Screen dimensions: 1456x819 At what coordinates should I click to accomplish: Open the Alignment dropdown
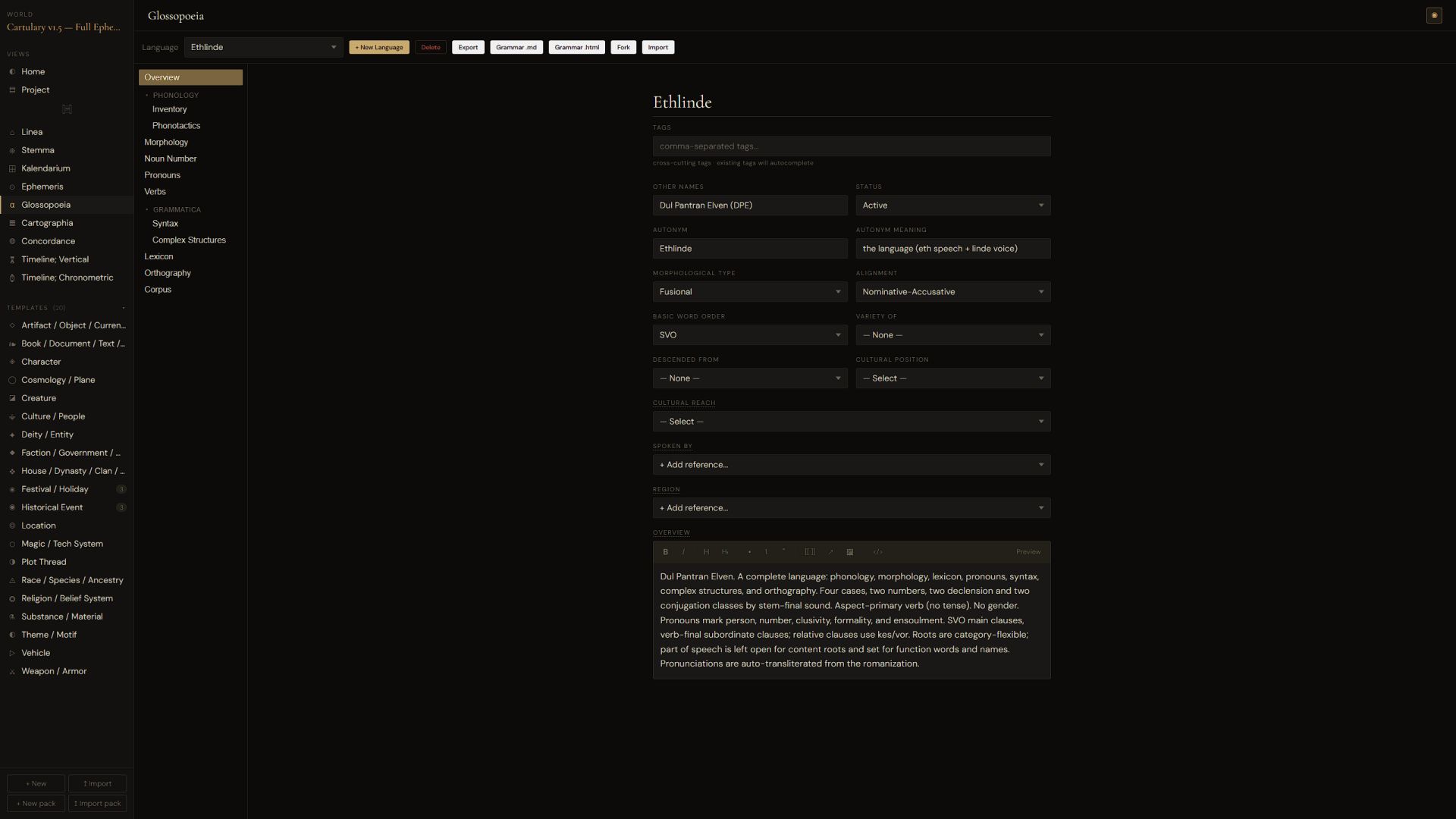click(952, 292)
